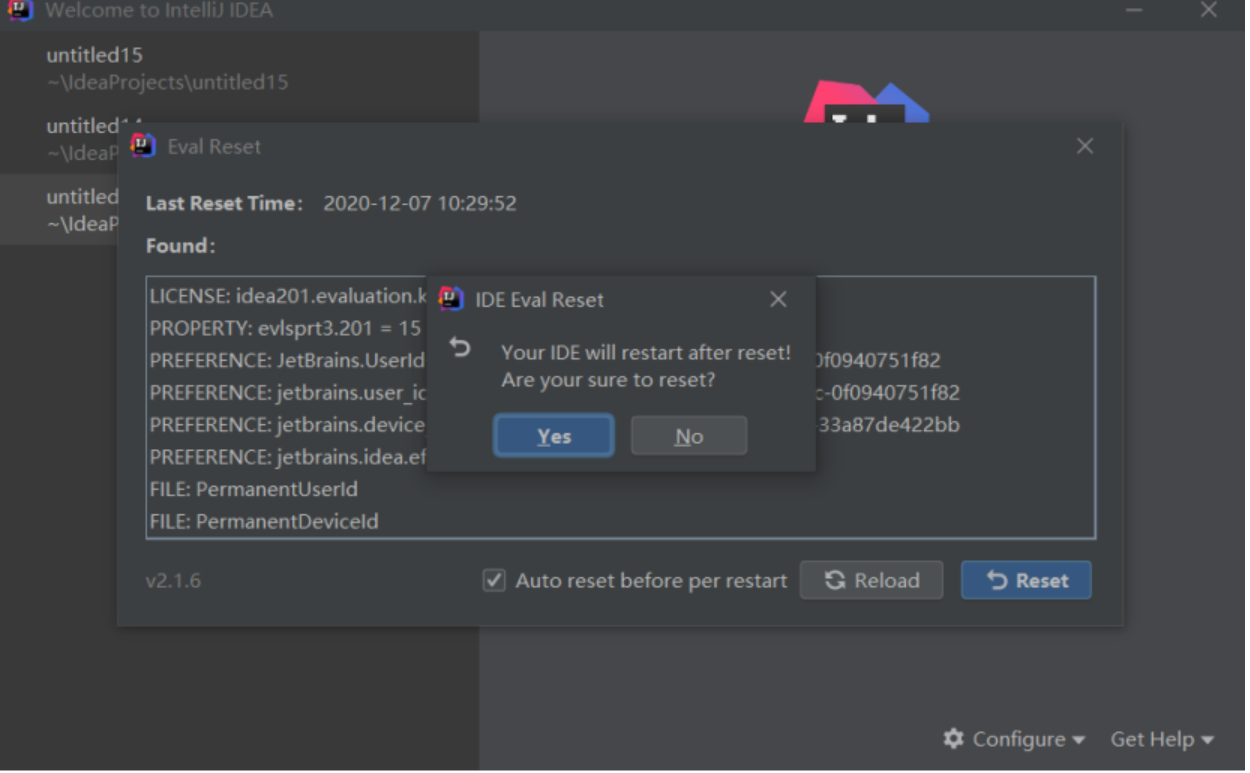Image resolution: width=1250 pixels, height=773 pixels.
Task: Select the PROPERTY: evlsprt3.201 entry
Action: tap(285, 328)
